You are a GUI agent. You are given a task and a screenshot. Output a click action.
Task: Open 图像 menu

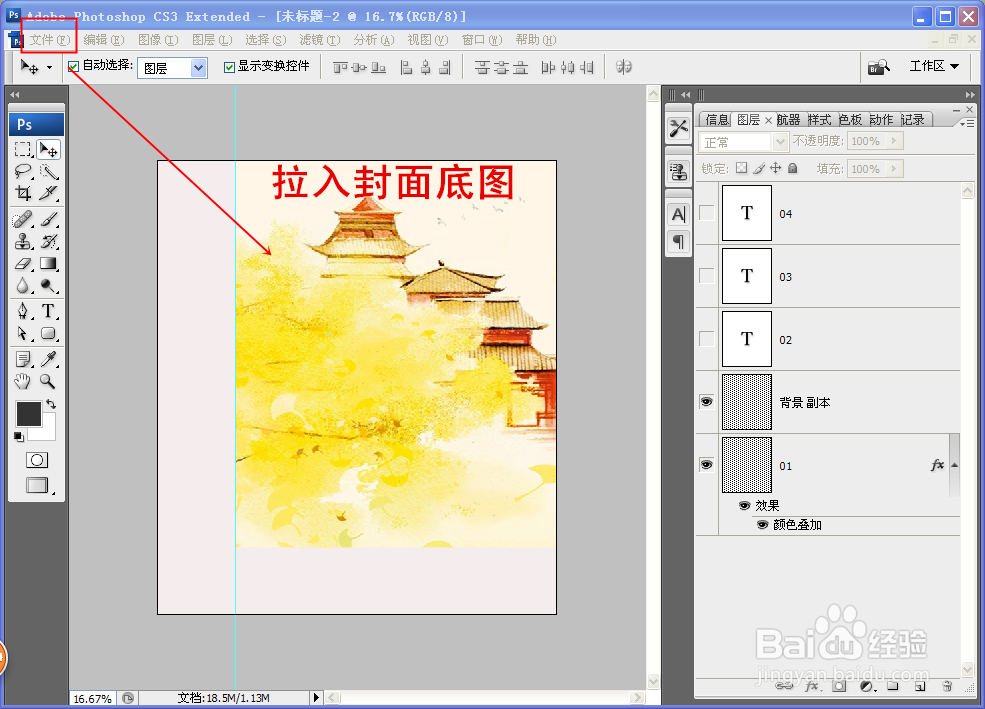click(158, 40)
